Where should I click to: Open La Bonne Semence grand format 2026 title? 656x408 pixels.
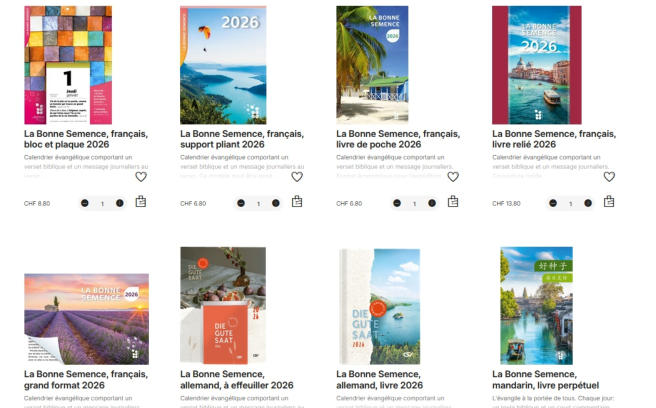pyautogui.click(x=86, y=380)
